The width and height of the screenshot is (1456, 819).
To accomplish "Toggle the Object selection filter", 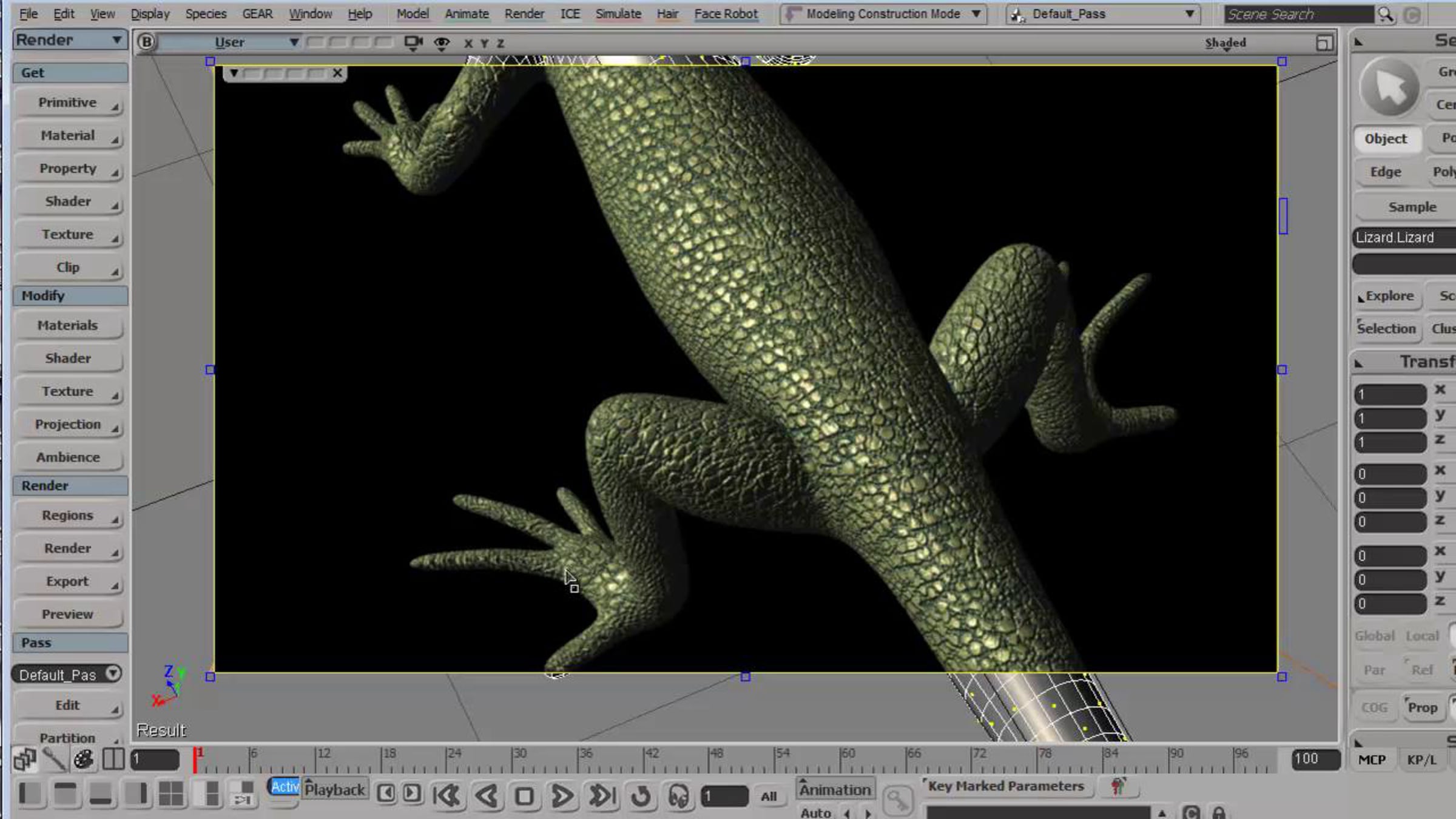I will 1386,139.
